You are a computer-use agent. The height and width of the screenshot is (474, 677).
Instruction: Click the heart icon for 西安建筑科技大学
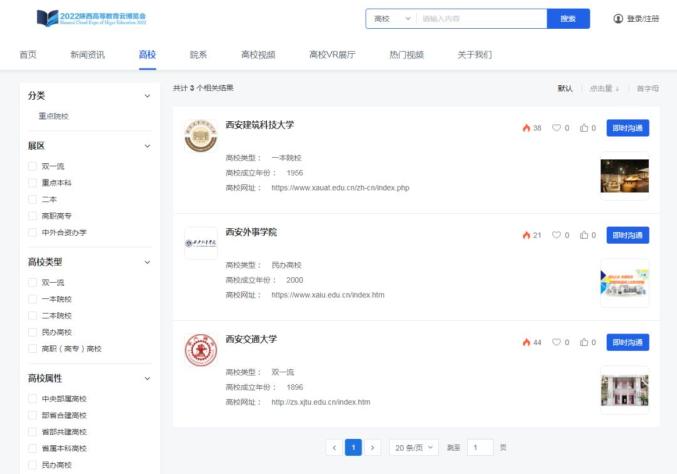tap(557, 128)
